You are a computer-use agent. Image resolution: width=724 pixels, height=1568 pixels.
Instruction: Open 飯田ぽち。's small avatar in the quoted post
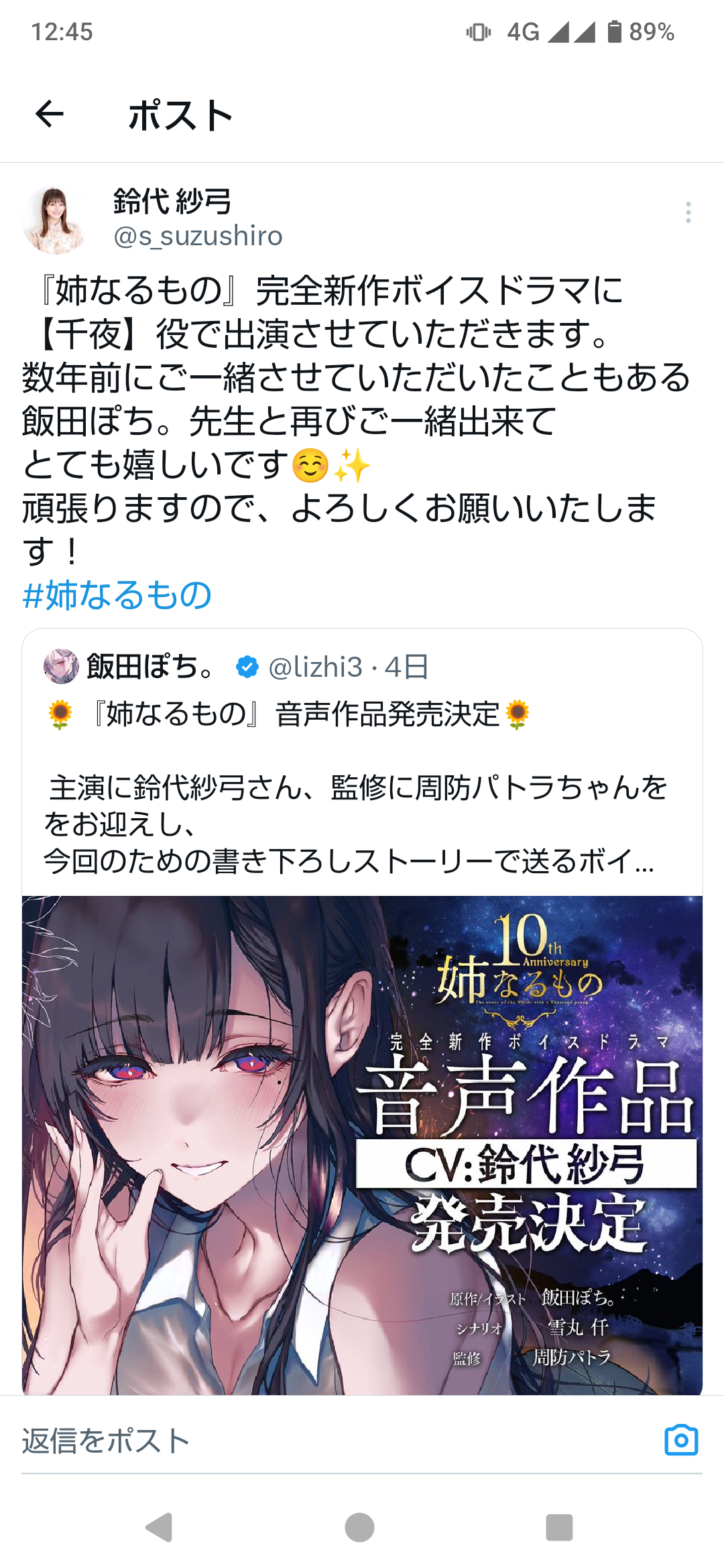(x=61, y=666)
